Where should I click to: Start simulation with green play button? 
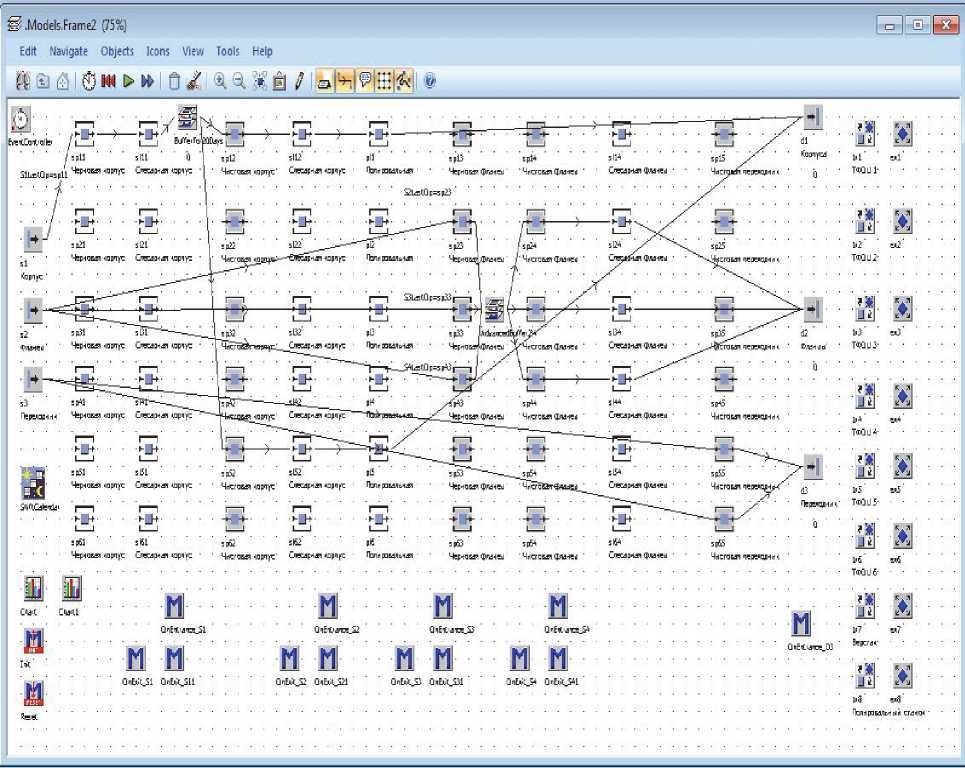[x=128, y=81]
